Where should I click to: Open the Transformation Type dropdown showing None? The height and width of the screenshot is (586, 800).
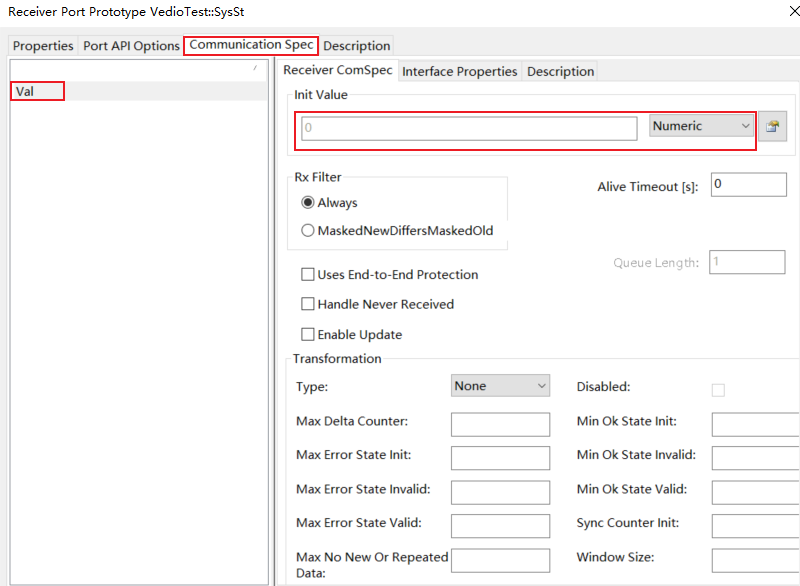pos(500,385)
